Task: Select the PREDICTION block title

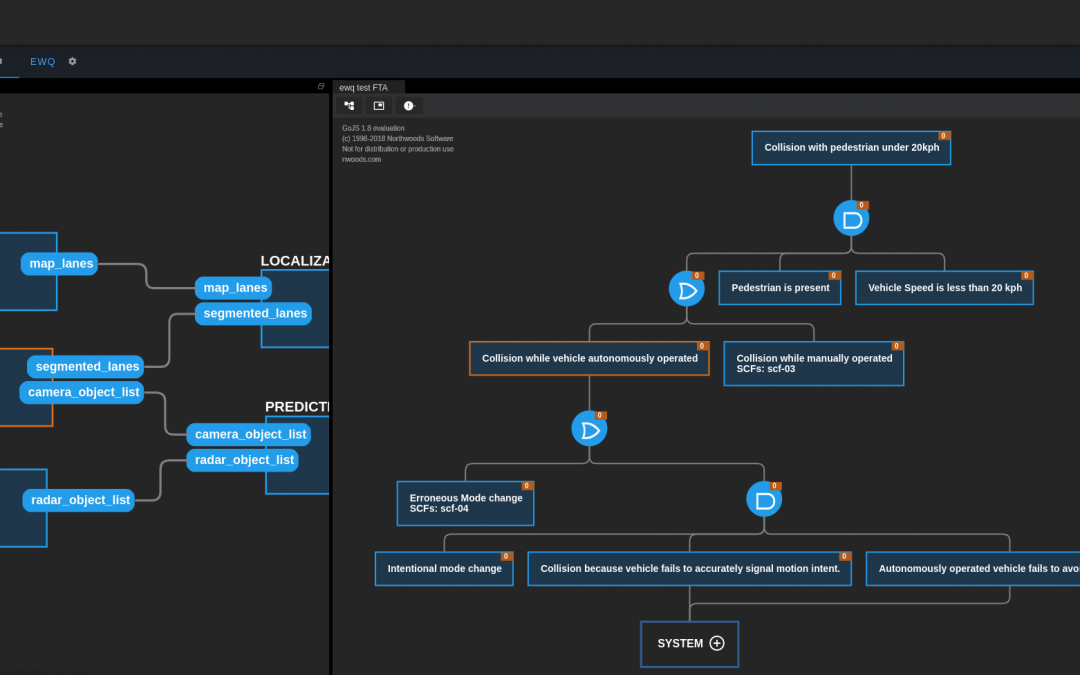Action: point(297,407)
